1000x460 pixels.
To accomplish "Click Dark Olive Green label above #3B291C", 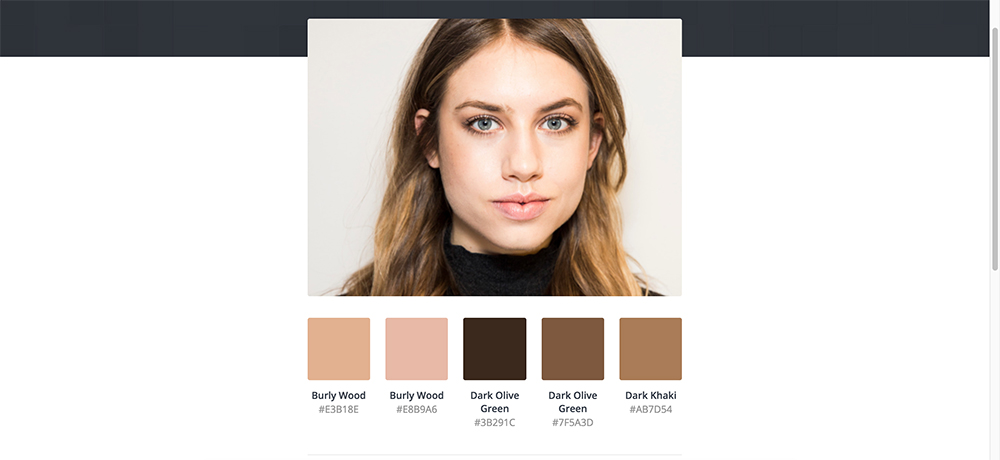I will coord(495,402).
